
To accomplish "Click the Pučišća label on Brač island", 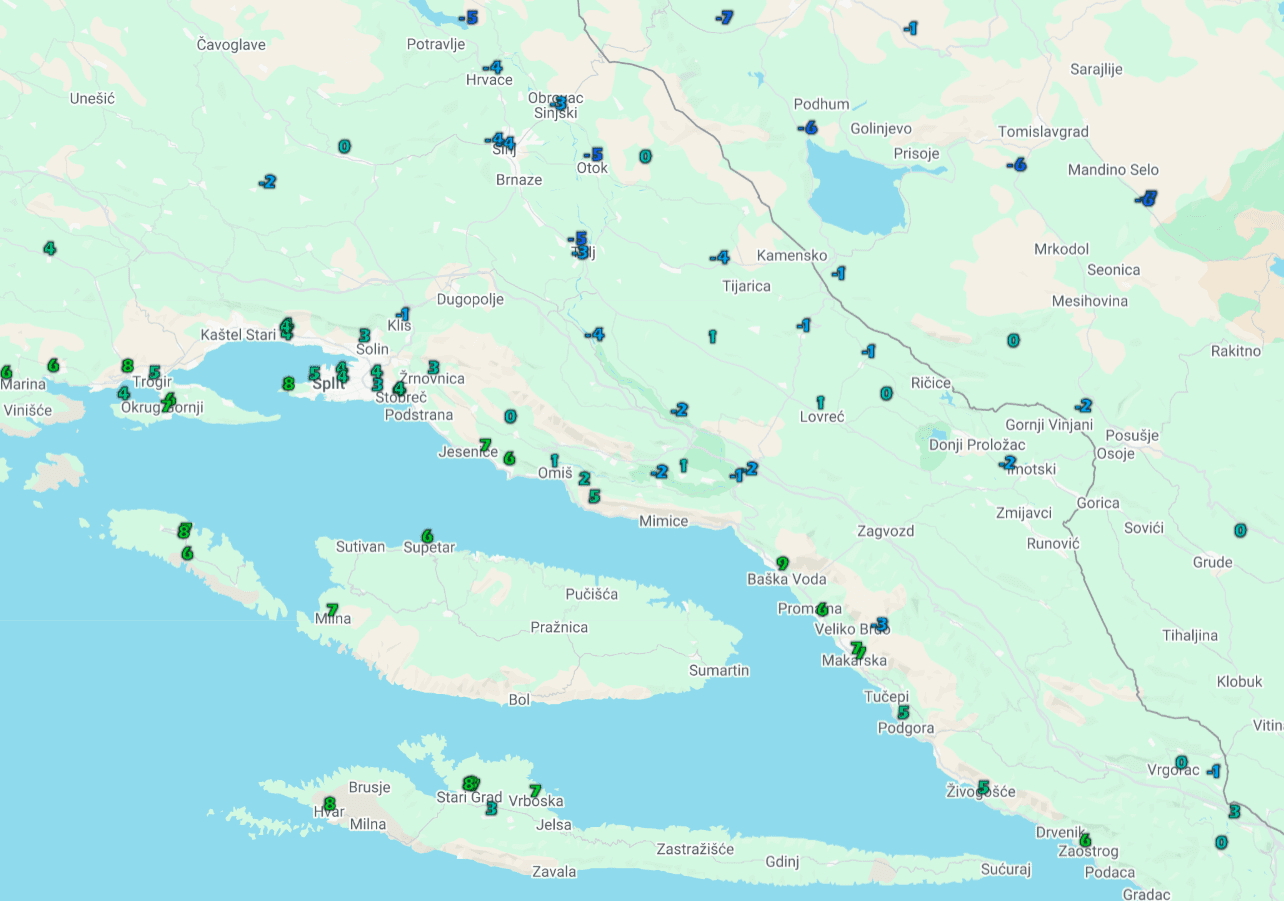I will [x=591, y=594].
